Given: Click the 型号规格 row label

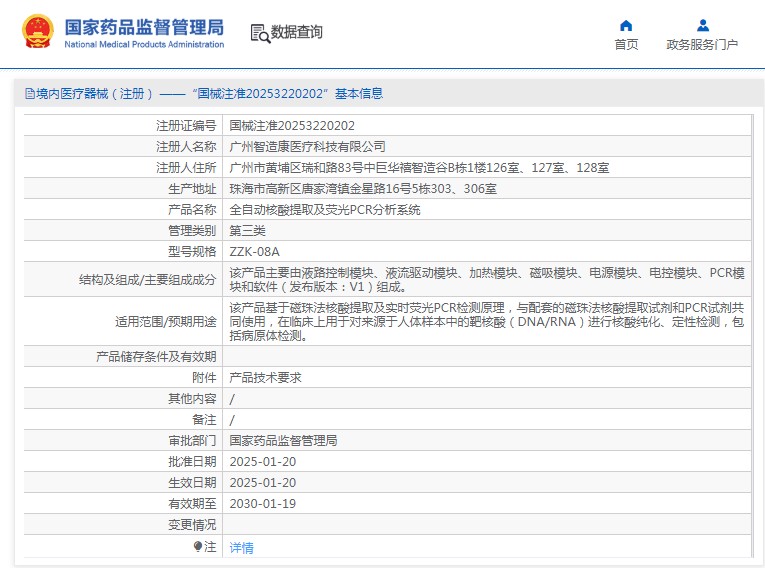Looking at the screenshot, I should 192,252.
